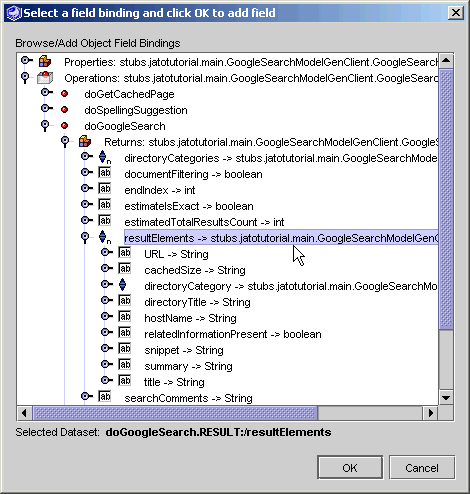Expand the directoryCategories node
The width and height of the screenshot is (470, 494).
pos(86,156)
